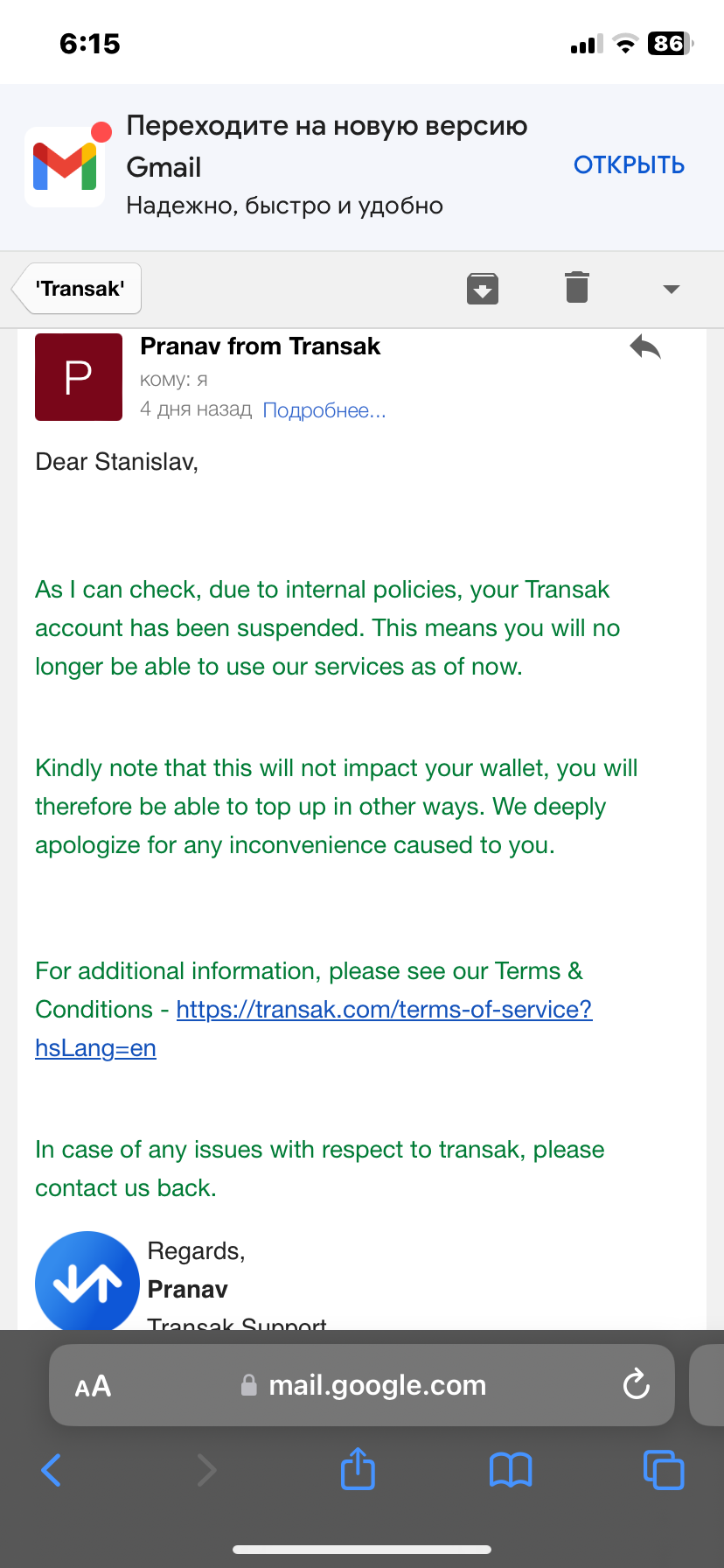Show open Safari tabs
The image size is (724, 1568).
tap(664, 1470)
